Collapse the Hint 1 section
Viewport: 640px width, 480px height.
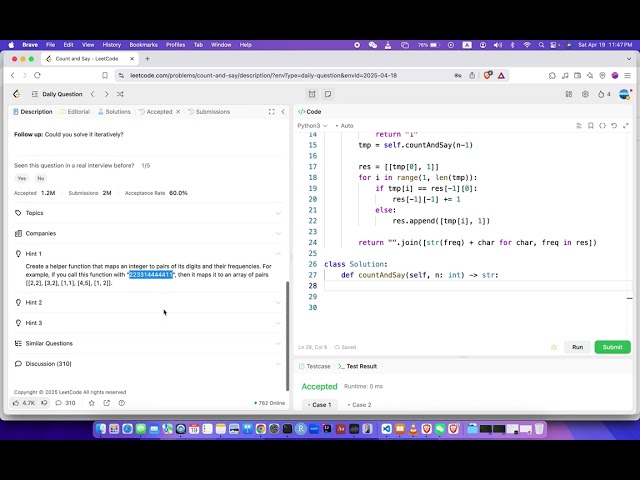click(x=148, y=253)
